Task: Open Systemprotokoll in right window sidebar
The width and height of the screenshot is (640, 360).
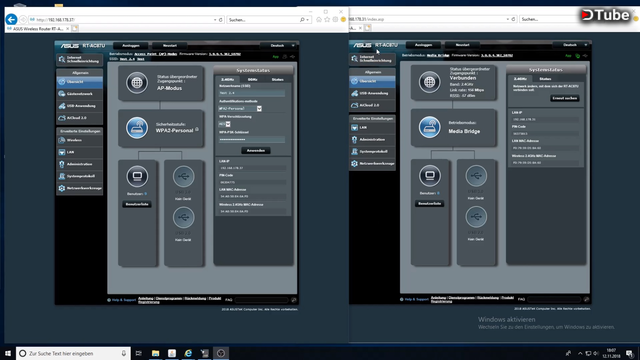Action: [372, 151]
